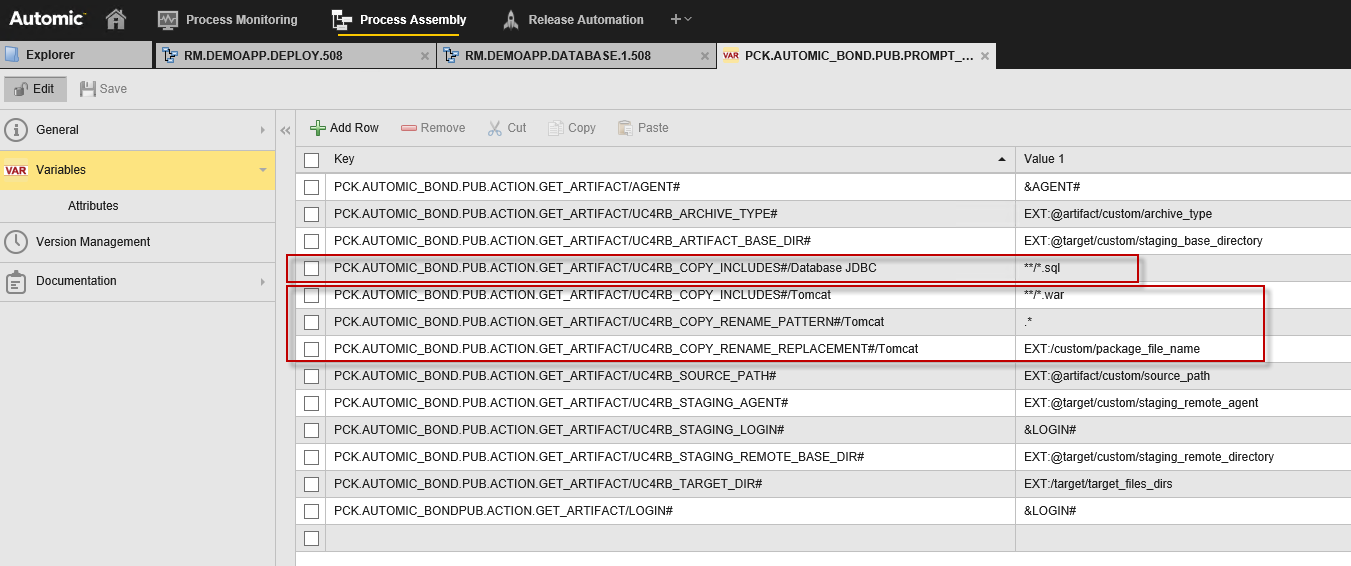This screenshot has height=566, width=1351.
Task: Check the UC4RB_SOURCE_PATH# row checkbox
Action: point(311,376)
